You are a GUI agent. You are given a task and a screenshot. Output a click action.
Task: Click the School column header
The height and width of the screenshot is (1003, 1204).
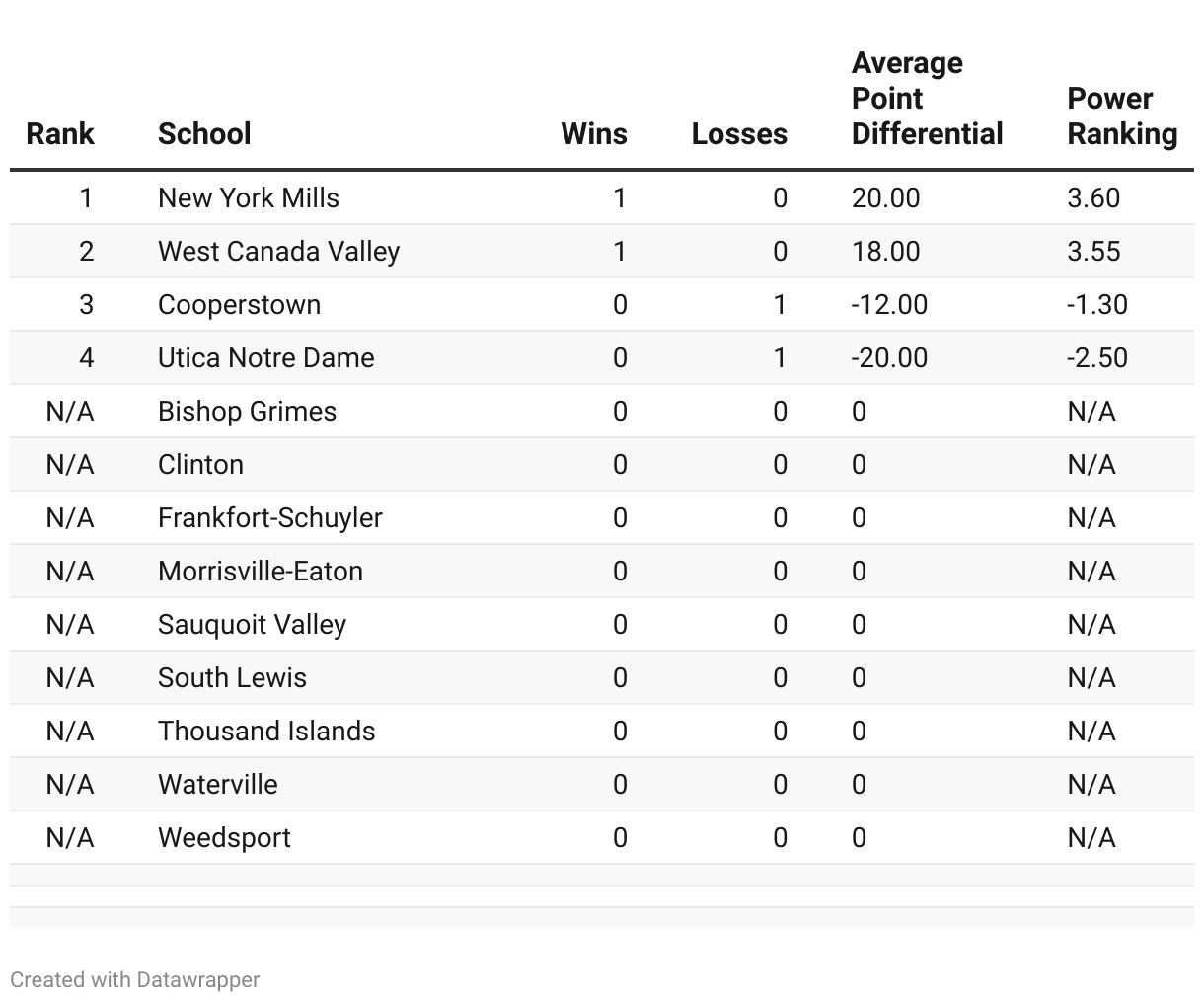coord(204,133)
